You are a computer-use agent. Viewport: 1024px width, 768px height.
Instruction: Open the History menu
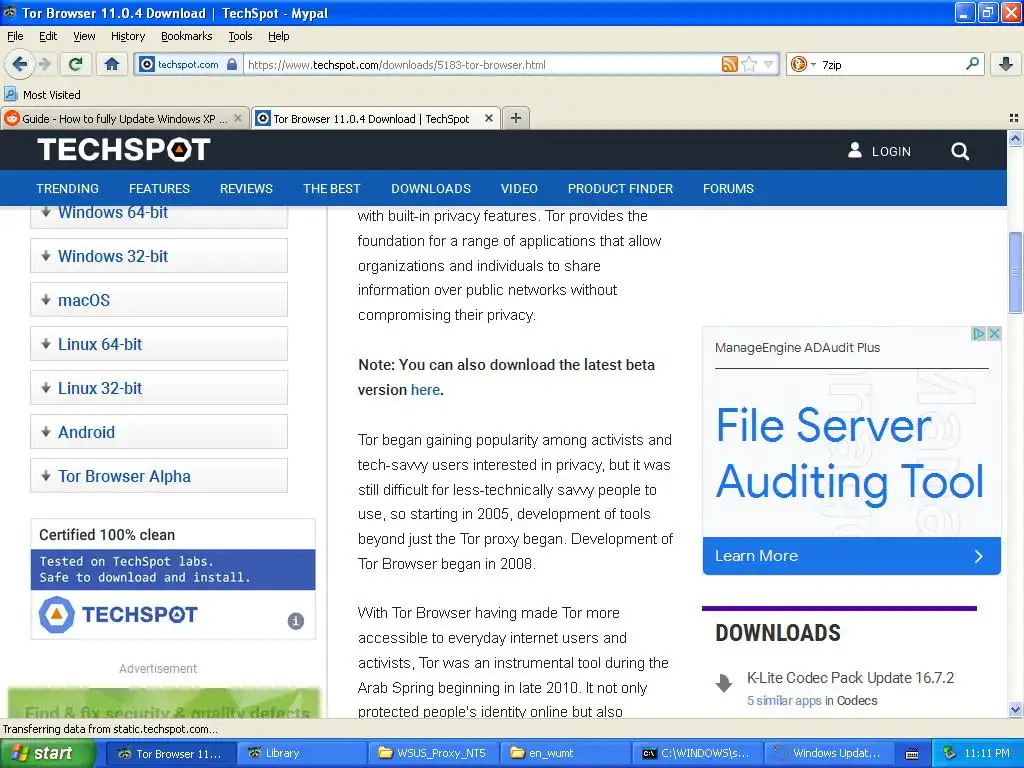click(127, 36)
